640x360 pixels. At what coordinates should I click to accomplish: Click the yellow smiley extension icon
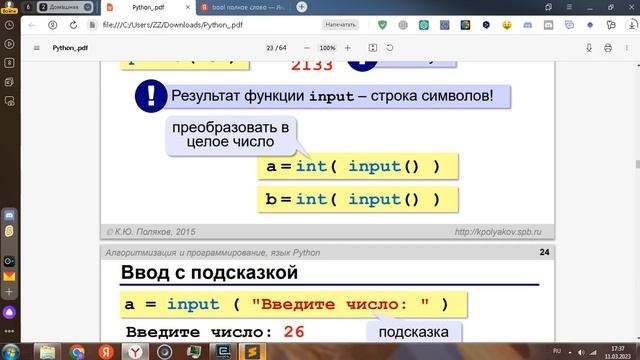click(x=507, y=25)
